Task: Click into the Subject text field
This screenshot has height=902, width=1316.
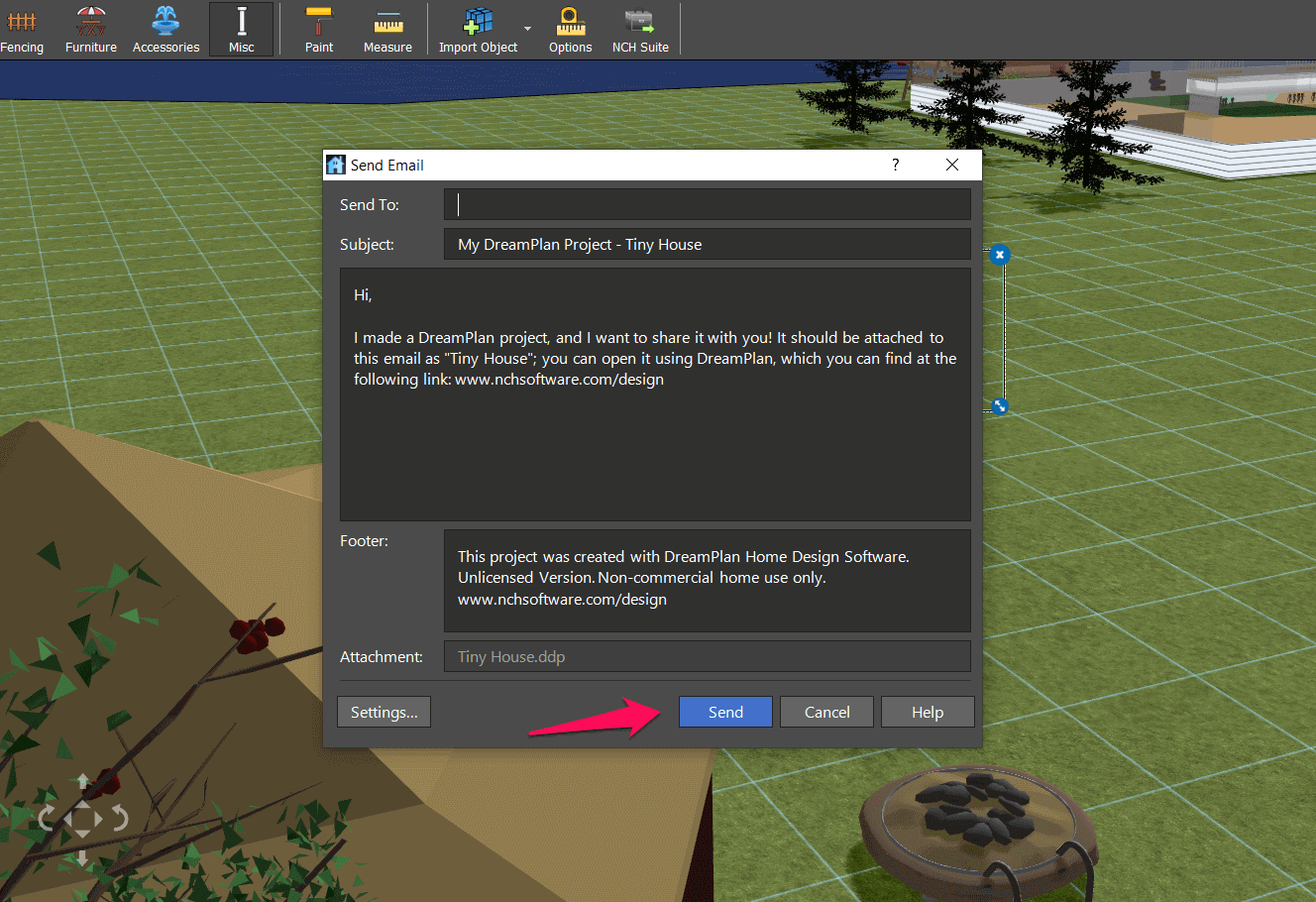Action: [708, 244]
